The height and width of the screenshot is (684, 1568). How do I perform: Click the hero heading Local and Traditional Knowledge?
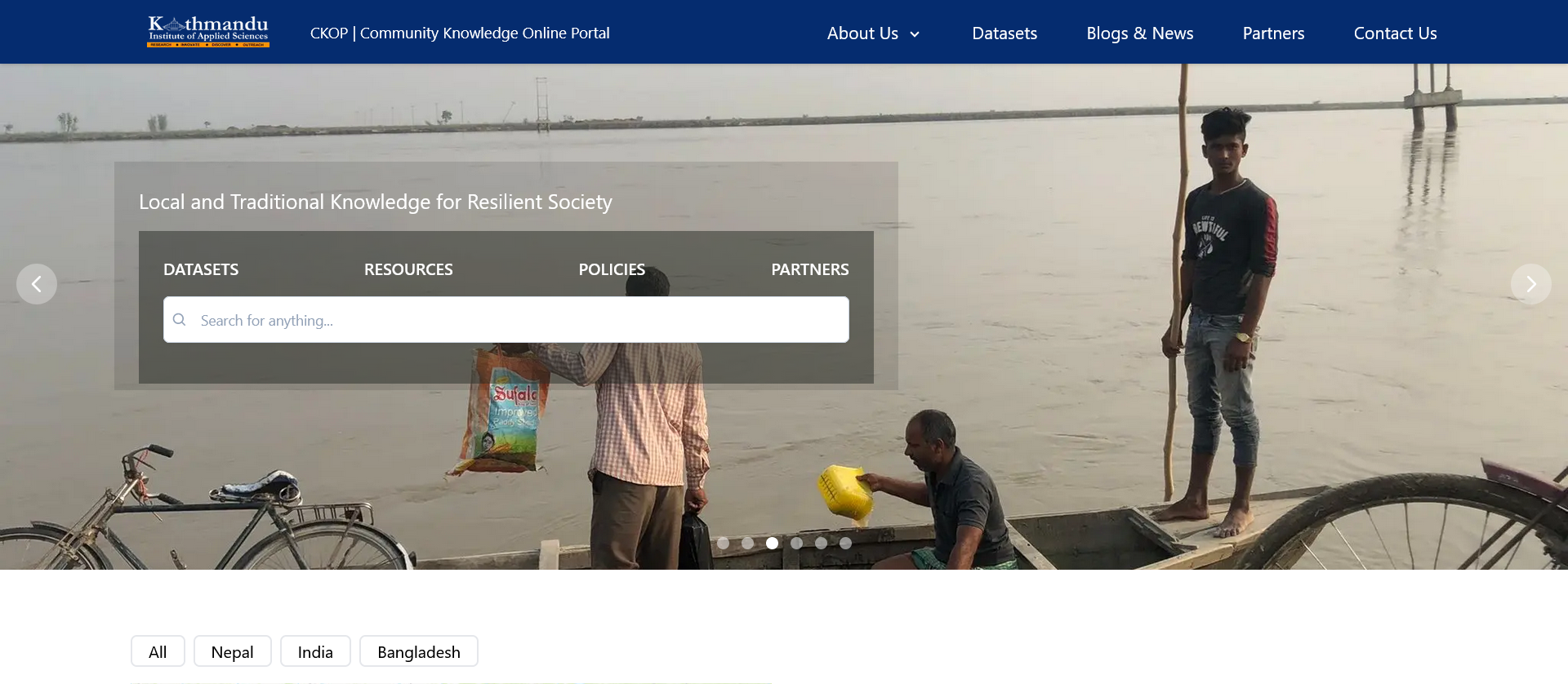pos(376,202)
